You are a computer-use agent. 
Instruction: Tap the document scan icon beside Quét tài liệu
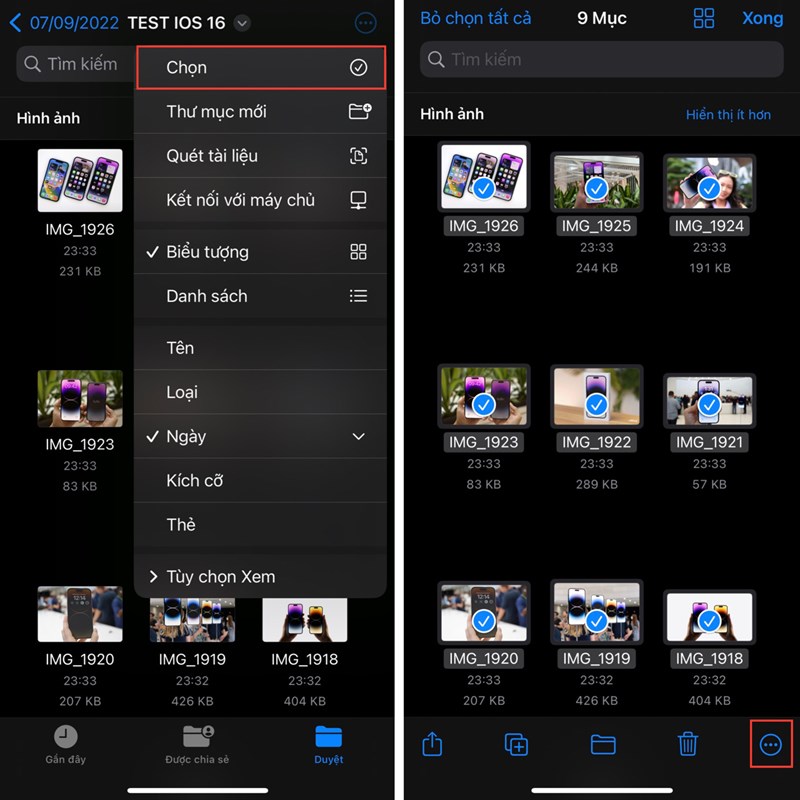pos(357,156)
